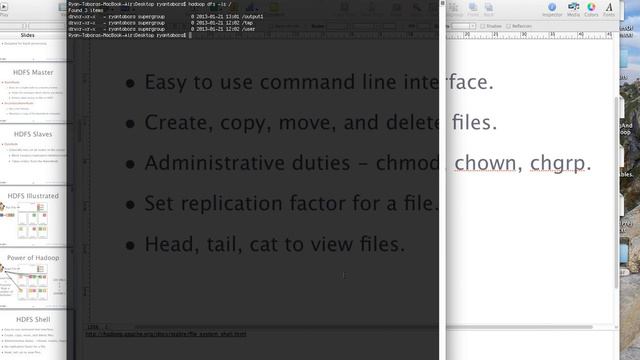Open the Inspector panel
Screen dimensions: 640x360
pyautogui.click(x=552, y=9)
